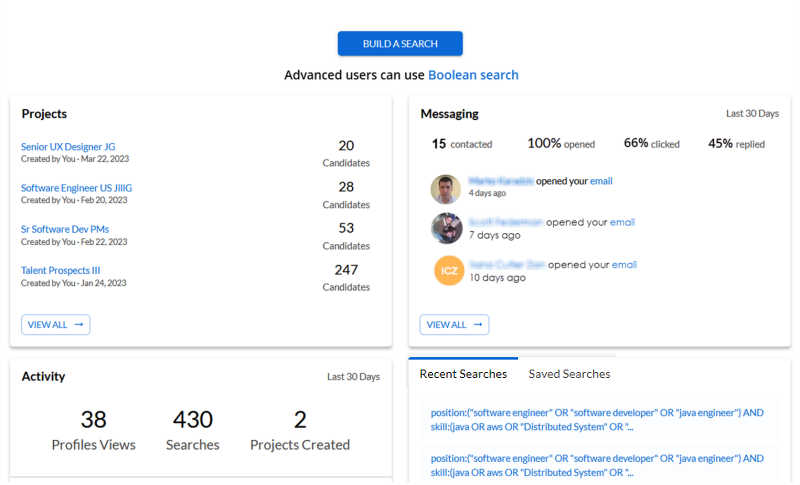Click the Last 30 Days label in Messaging
This screenshot has width=800, height=485.
(x=753, y=114)
